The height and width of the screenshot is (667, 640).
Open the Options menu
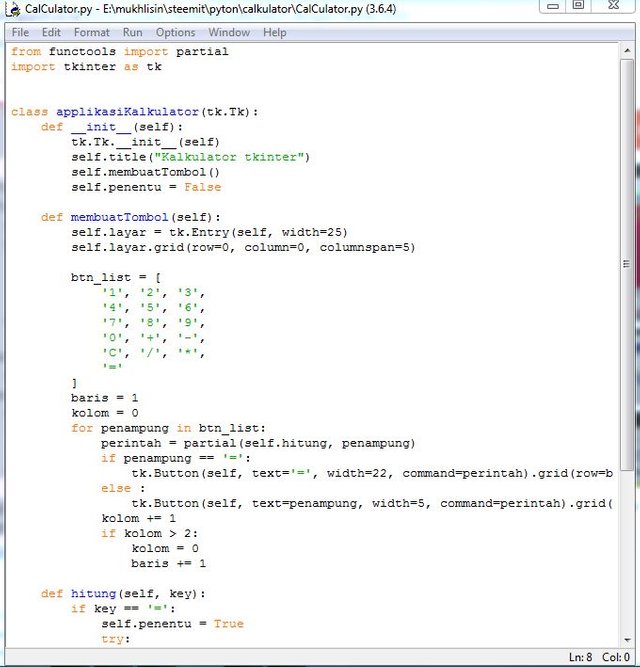[x=175, y=32]
